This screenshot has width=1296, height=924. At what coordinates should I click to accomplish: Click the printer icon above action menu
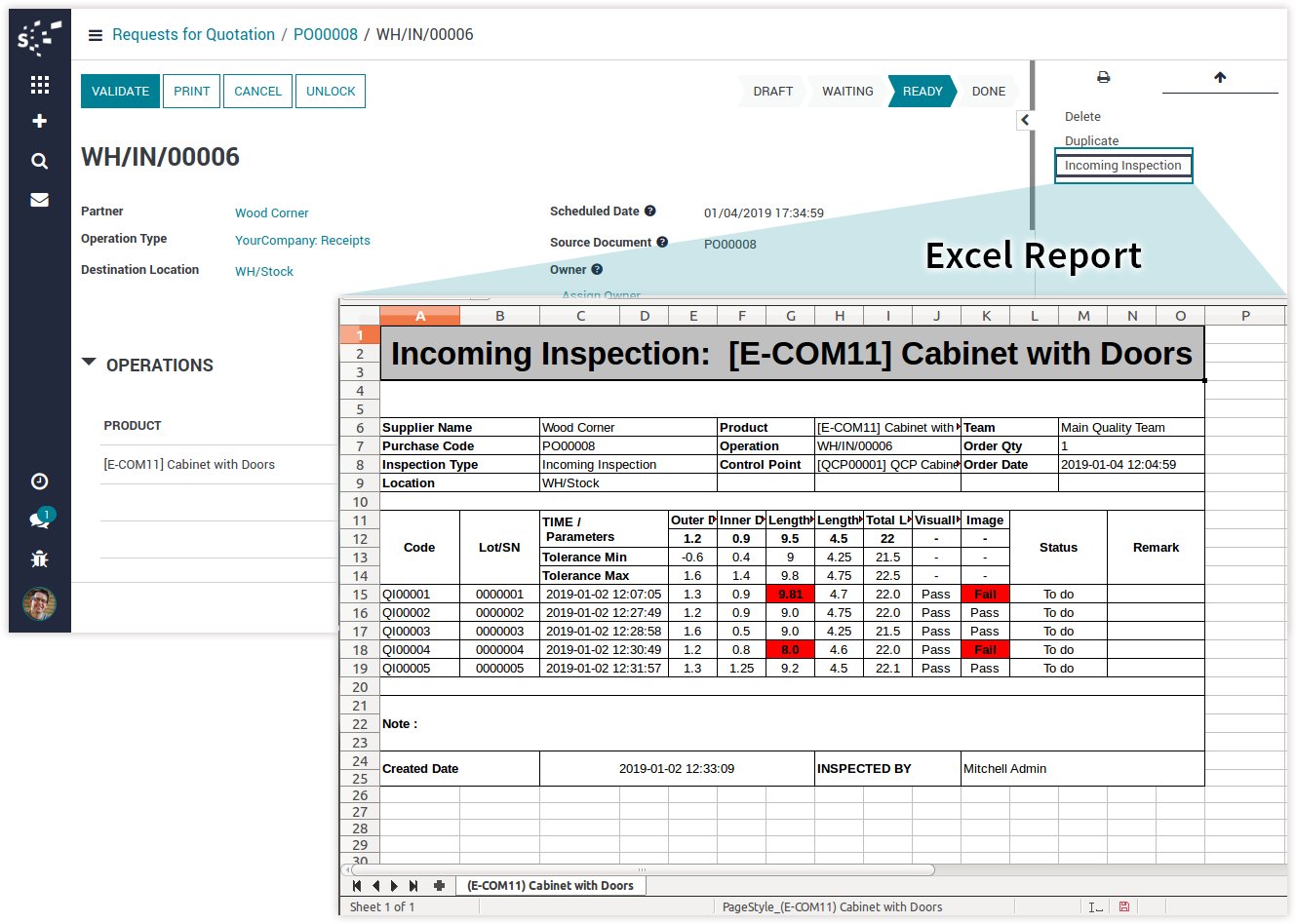1103,77
